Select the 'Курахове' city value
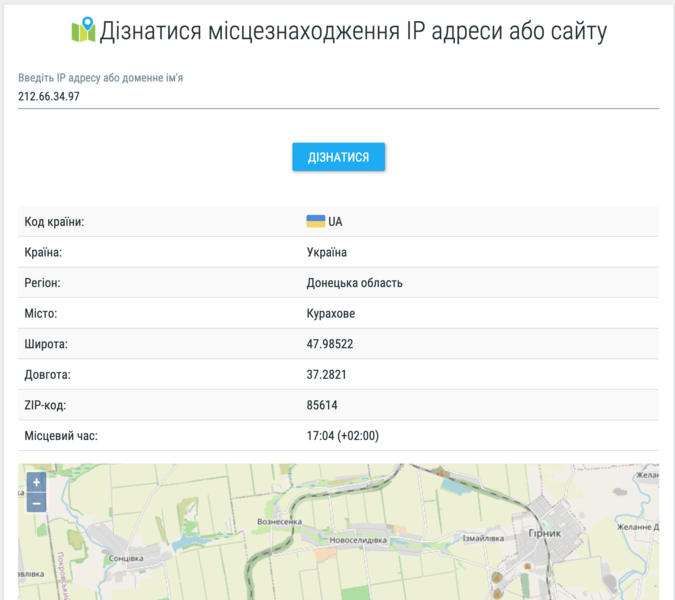Image resolution: width=675 pixels, height=600 pixels. click(331, 313)
